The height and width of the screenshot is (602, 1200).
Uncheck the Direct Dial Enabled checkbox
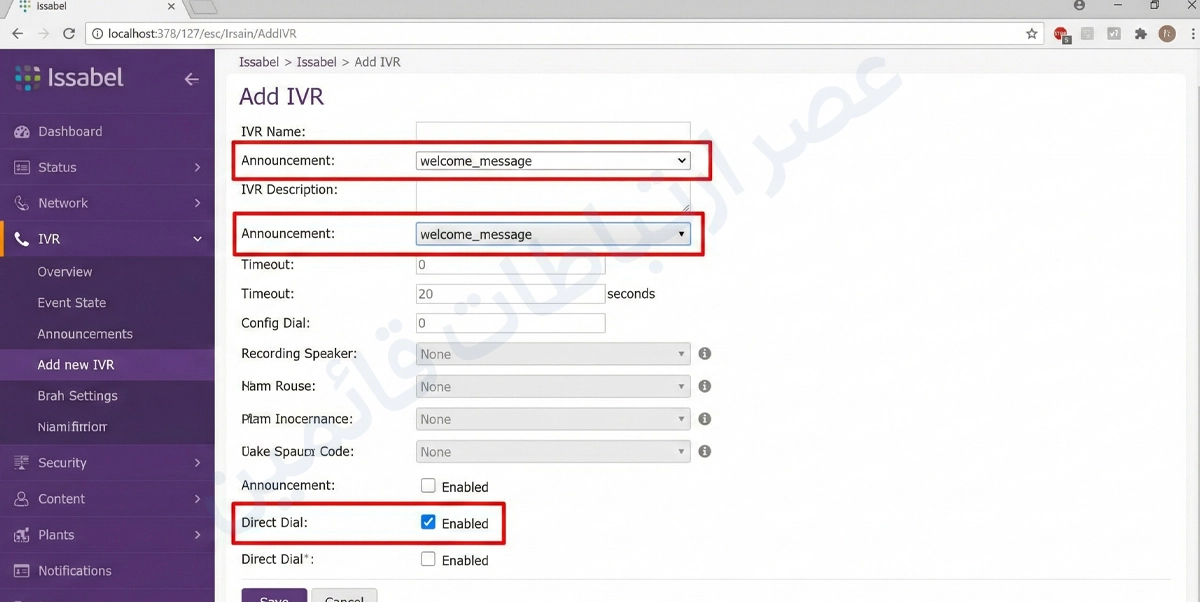coord(428,522)
